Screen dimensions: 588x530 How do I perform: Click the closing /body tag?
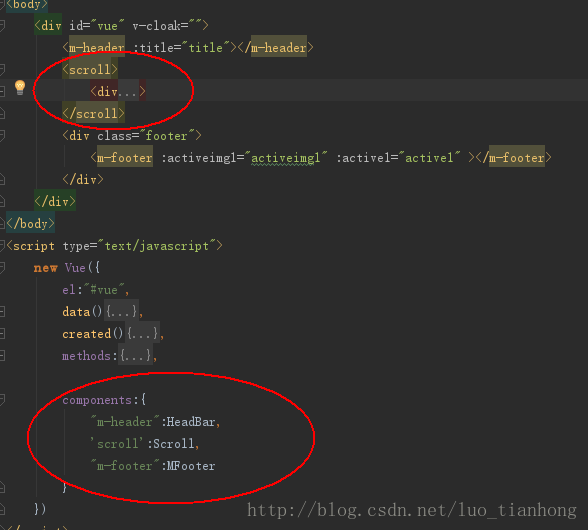31,224
